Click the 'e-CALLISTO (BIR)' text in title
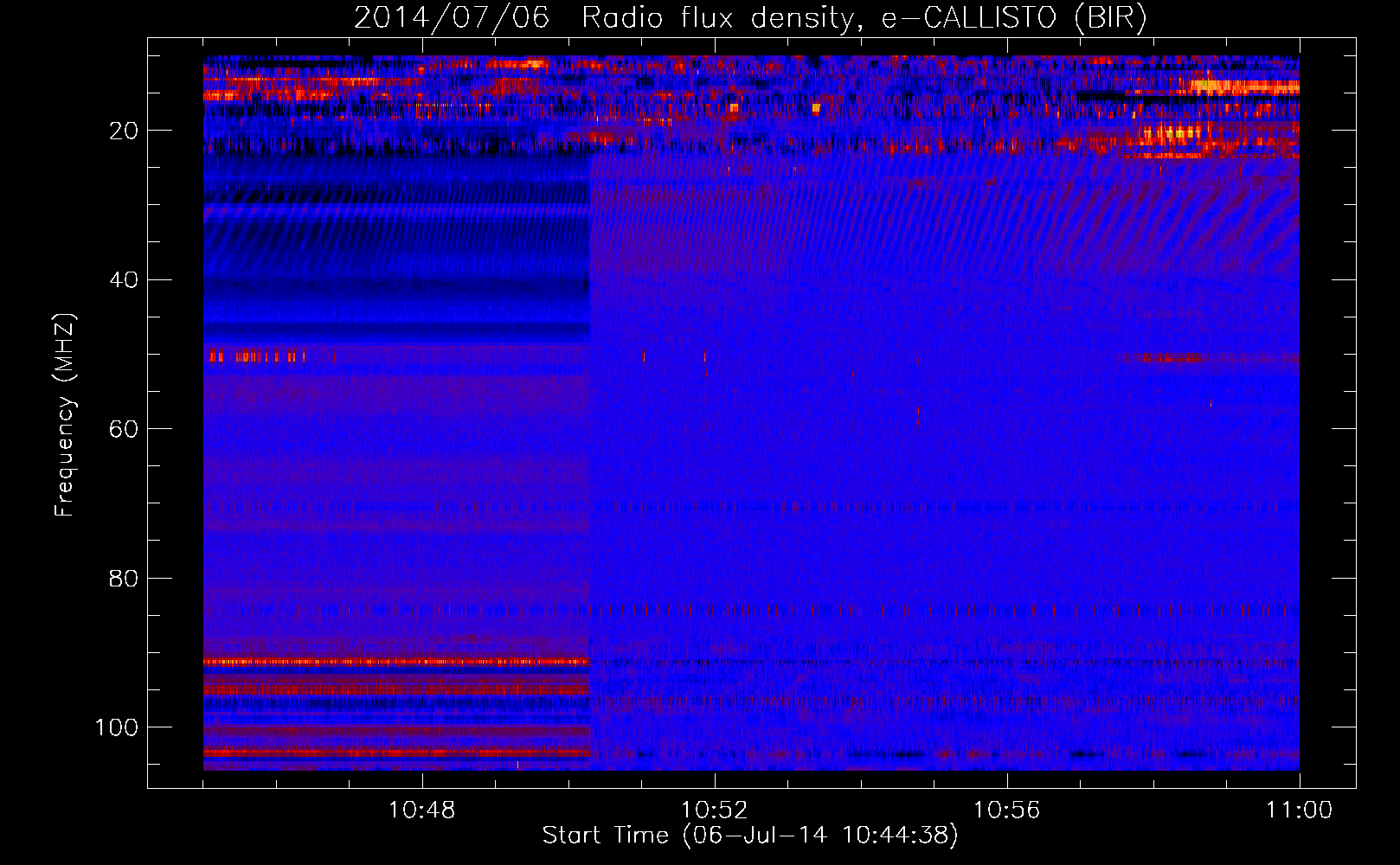Screen dimensions: 1400x865 coord(1013,18)
